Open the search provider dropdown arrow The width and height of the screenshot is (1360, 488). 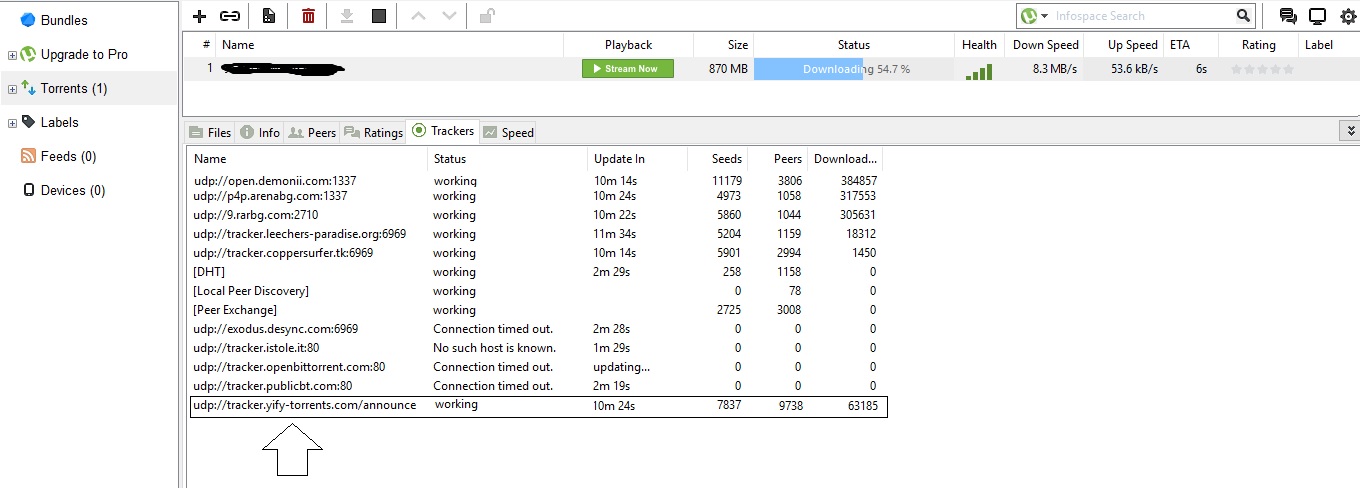coord(1045,16)
